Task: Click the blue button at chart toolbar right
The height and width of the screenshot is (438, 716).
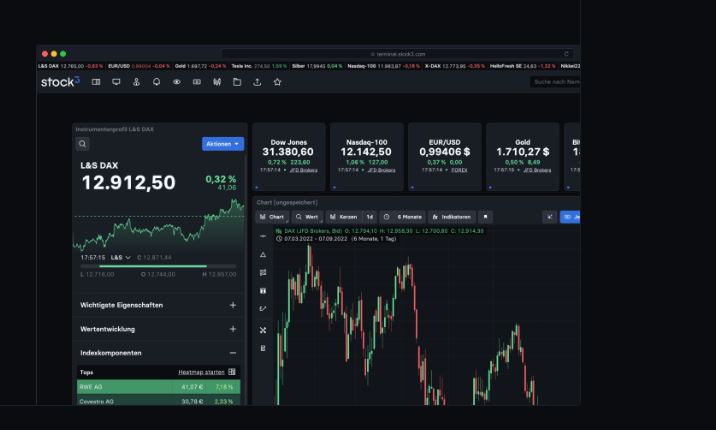Action: [570, 217]
